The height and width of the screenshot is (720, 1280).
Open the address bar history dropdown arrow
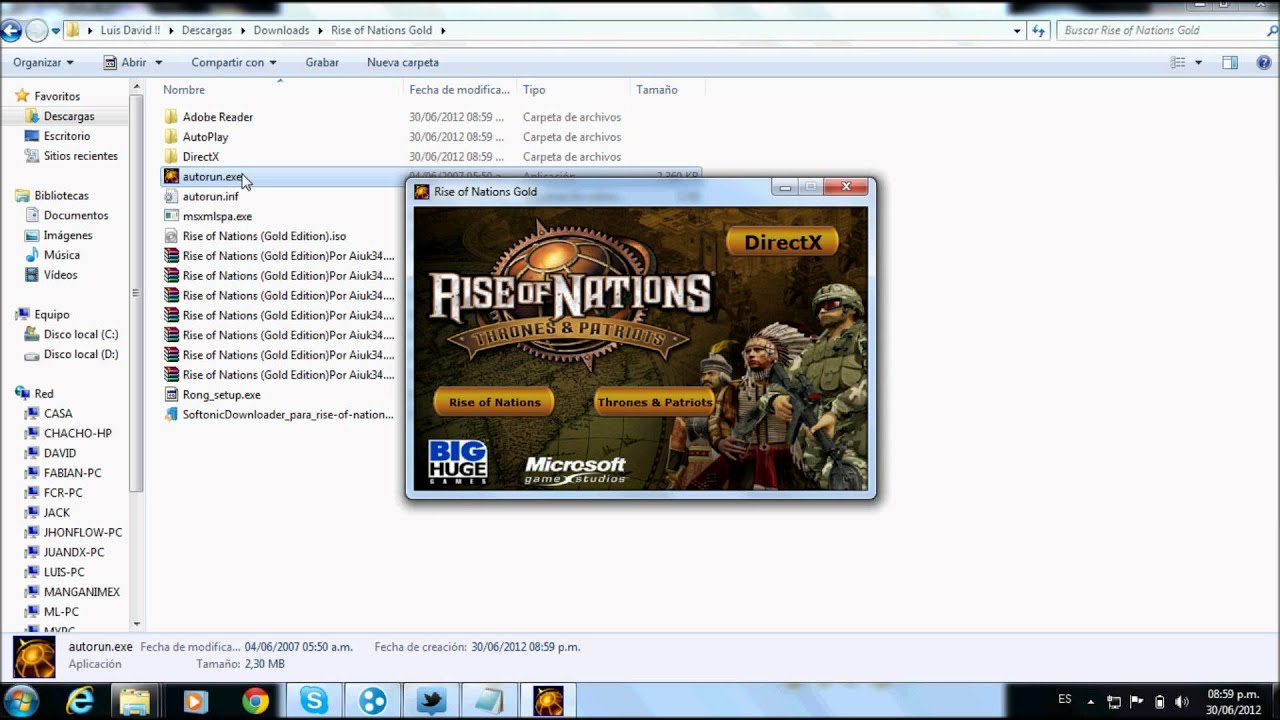tap(1017, 30)
